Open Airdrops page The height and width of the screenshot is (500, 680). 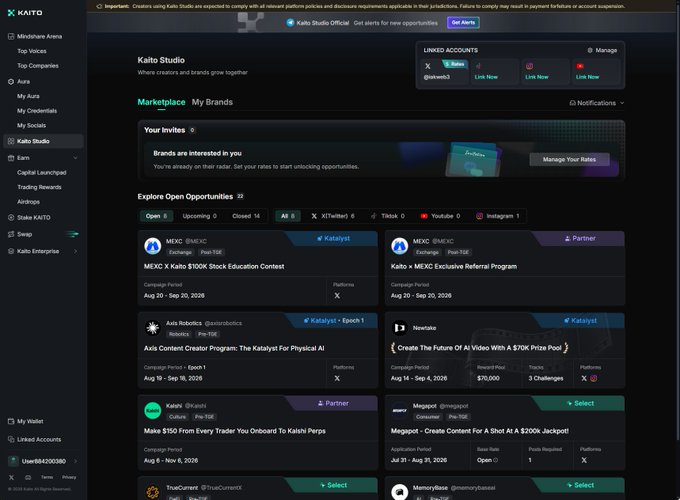[28, 202]
